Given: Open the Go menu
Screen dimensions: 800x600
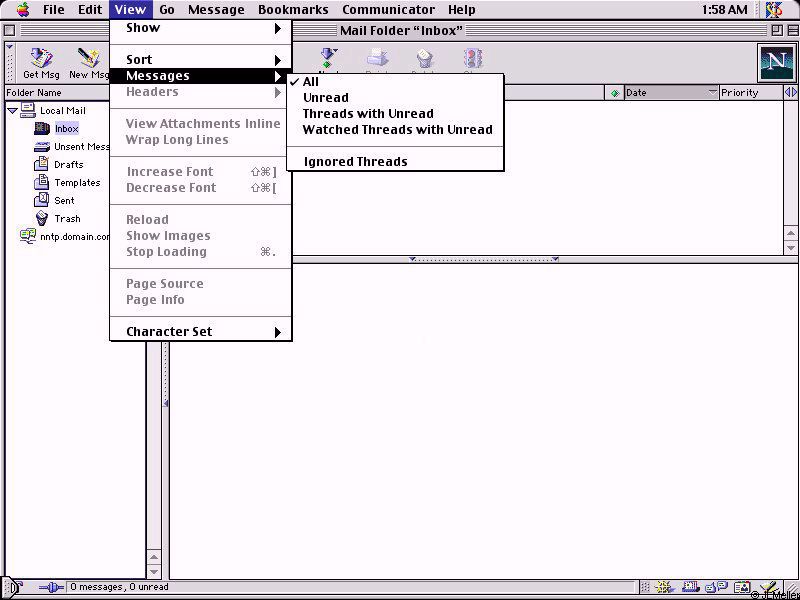Looking at the screenshot, I should [167, 10].
